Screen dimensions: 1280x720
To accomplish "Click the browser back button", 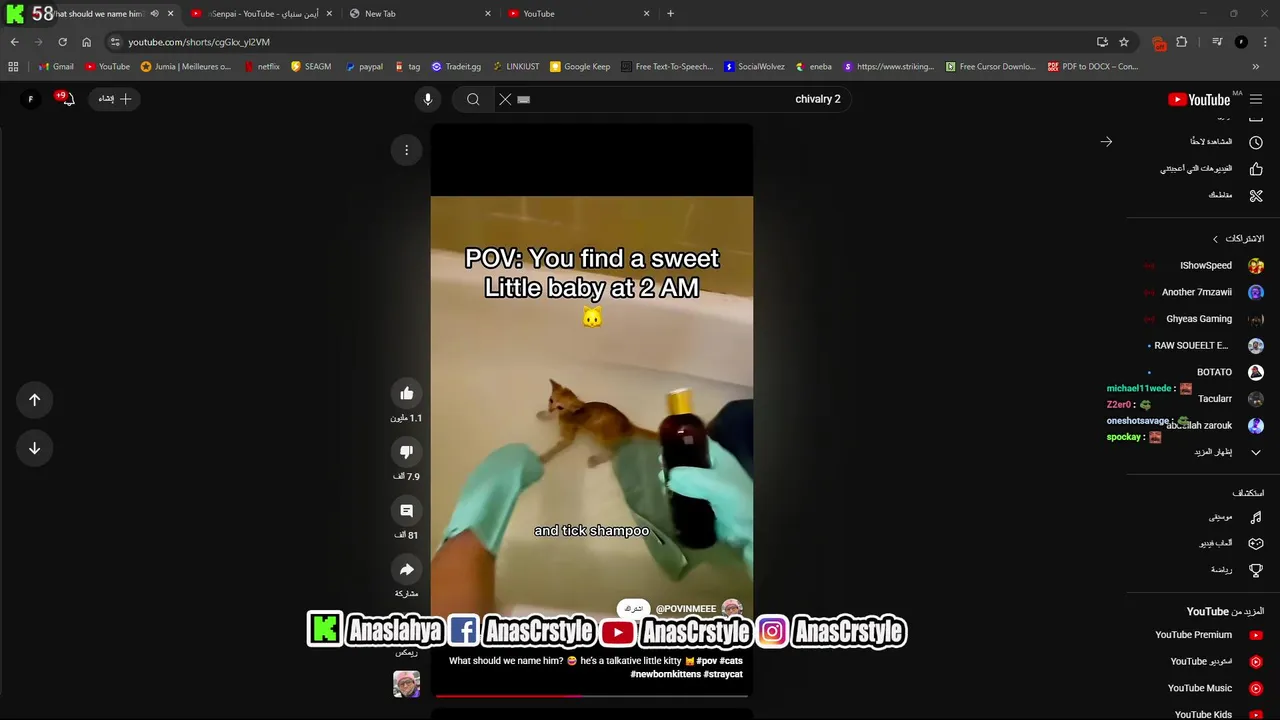I will point(14,42).
